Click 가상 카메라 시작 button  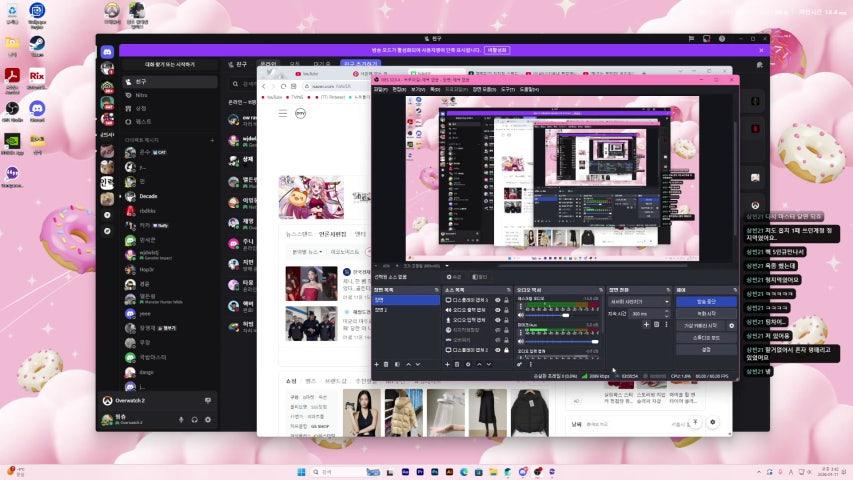[700, 325]
